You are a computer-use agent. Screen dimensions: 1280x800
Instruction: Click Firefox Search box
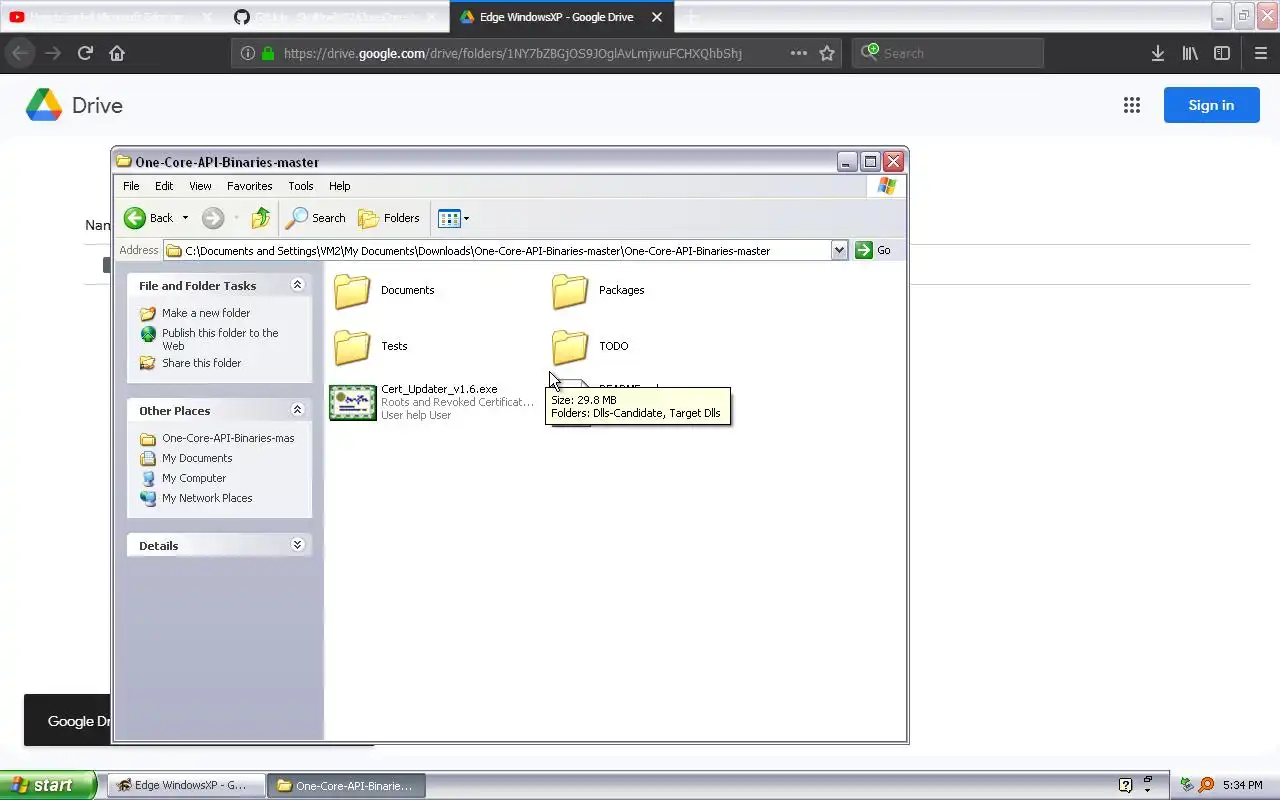(x=948, y=53)
